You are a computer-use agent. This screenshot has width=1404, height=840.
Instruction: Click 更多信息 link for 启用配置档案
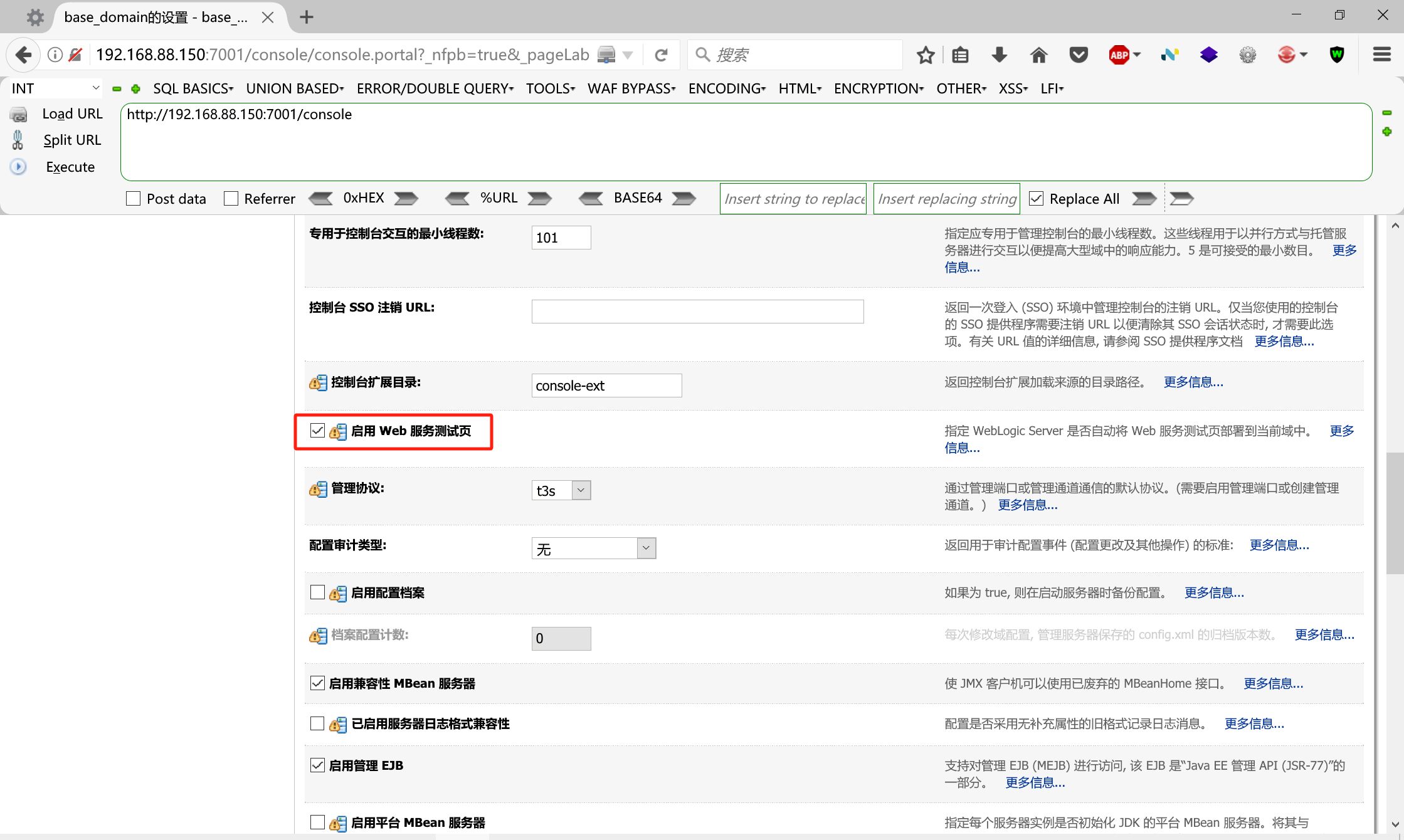point(1214,592)
